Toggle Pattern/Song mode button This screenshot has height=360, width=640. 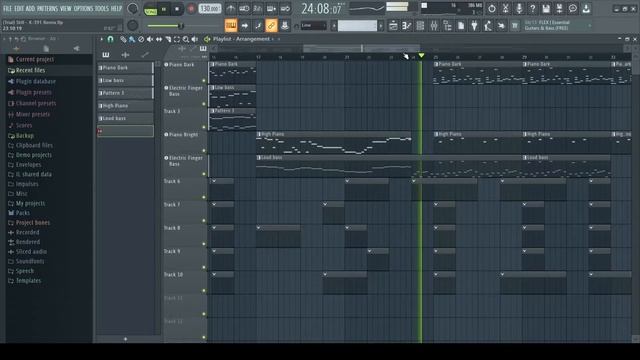click(x=151, y=9)
